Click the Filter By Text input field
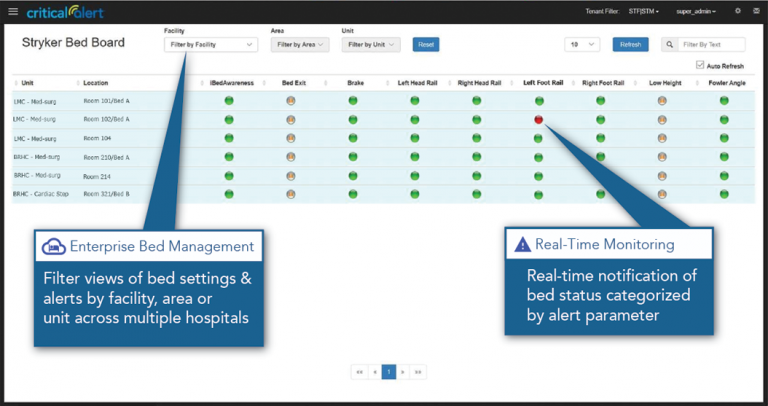Viewport: 768px width, 406px height. click(x=710, y=45)
